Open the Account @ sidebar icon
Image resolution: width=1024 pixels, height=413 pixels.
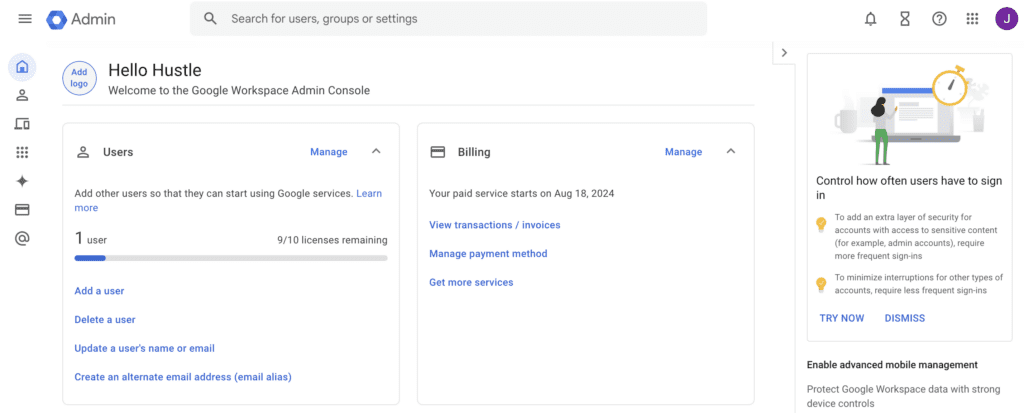22,239
